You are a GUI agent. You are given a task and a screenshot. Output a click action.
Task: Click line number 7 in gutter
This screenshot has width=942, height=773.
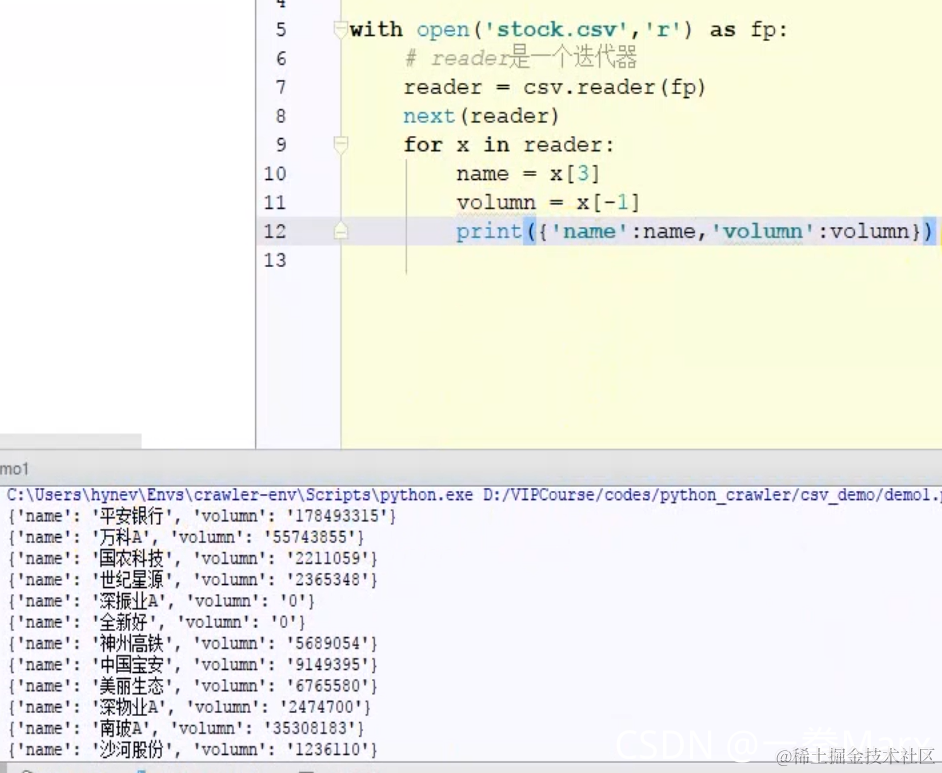[281, 87]
